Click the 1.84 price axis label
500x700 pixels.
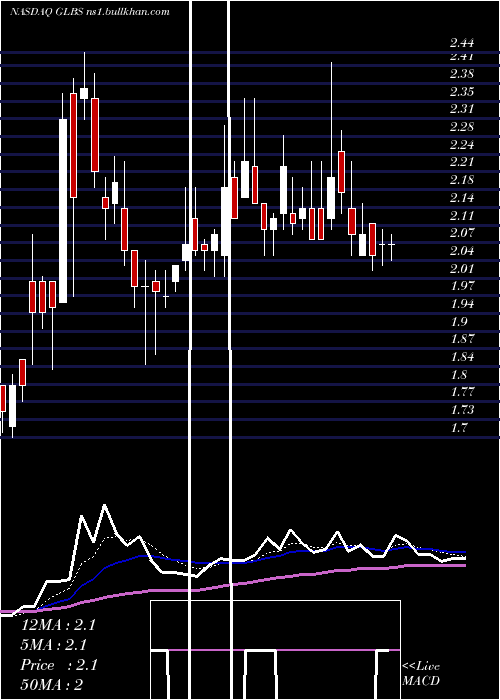(x=462, y=357)
